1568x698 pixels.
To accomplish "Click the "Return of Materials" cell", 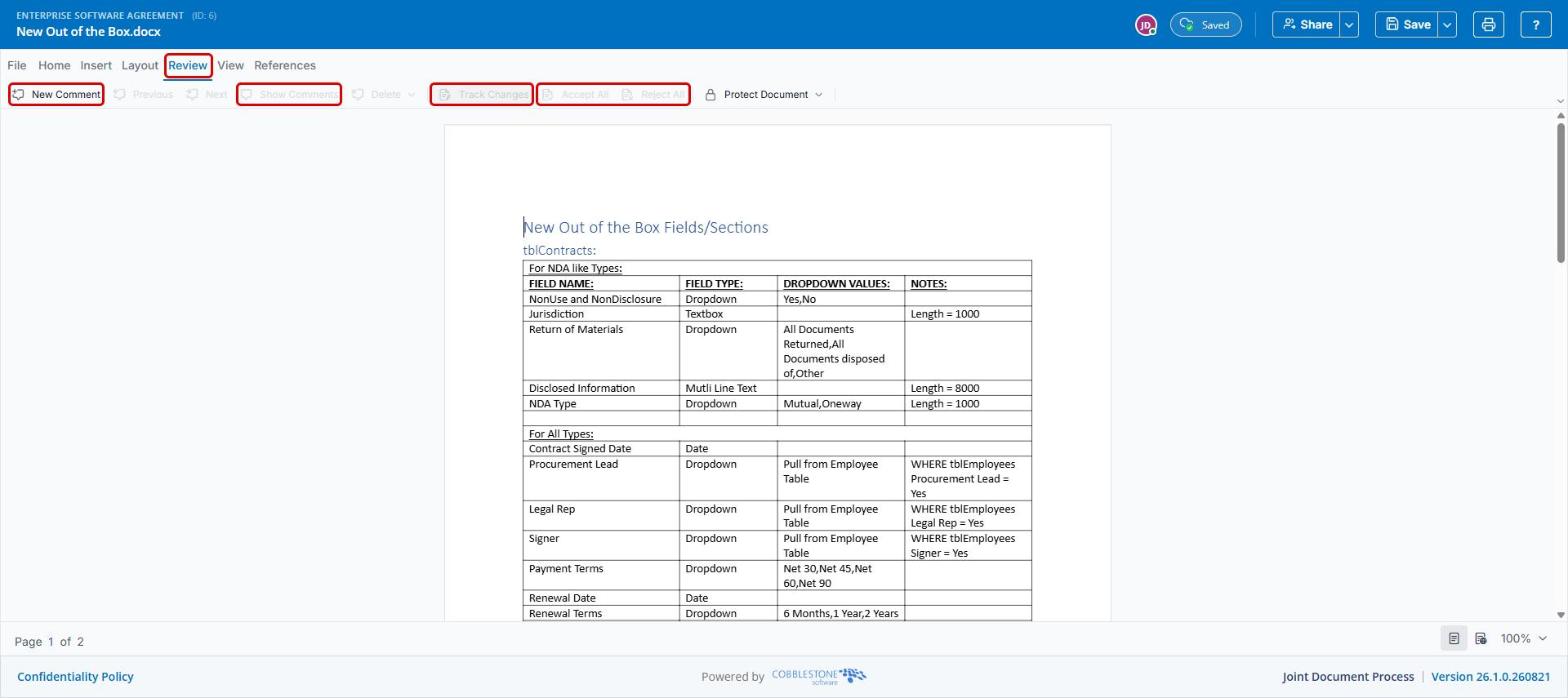I will [x=601, y=351].
